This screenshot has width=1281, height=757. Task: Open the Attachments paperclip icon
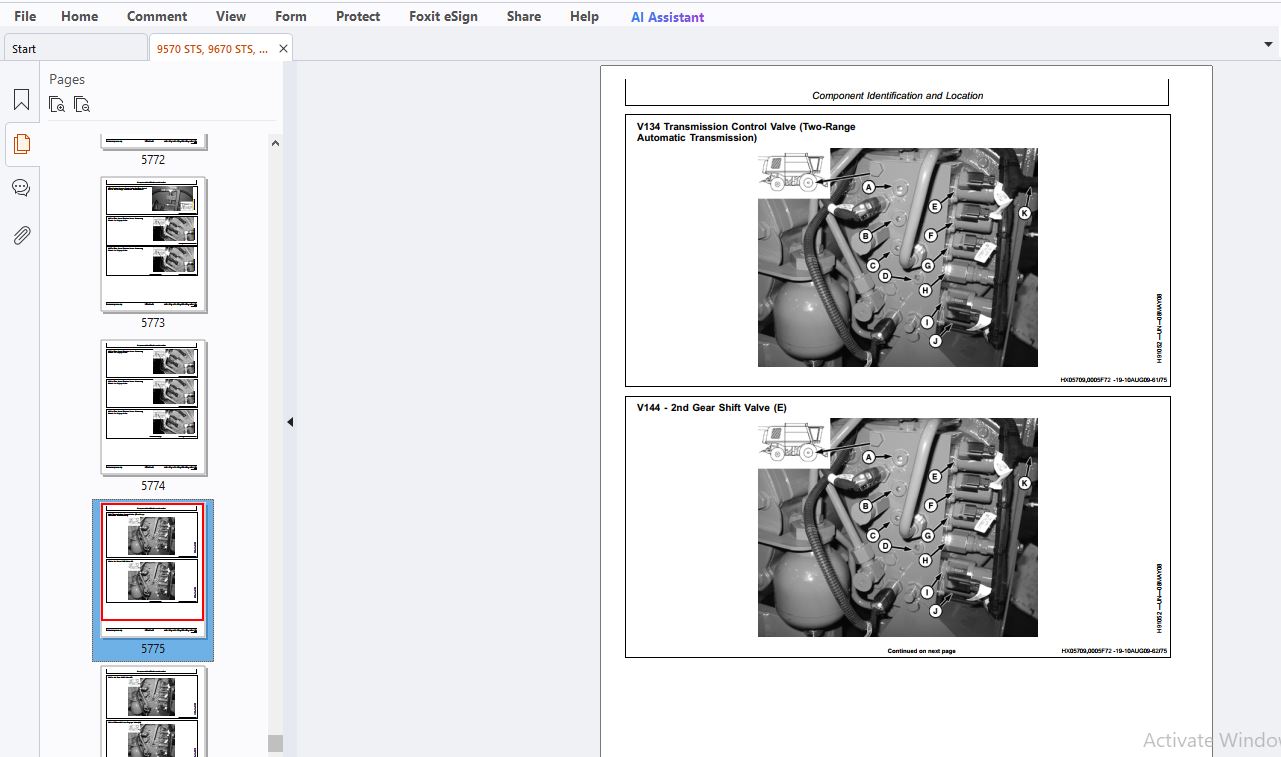[x=21, y=235]
